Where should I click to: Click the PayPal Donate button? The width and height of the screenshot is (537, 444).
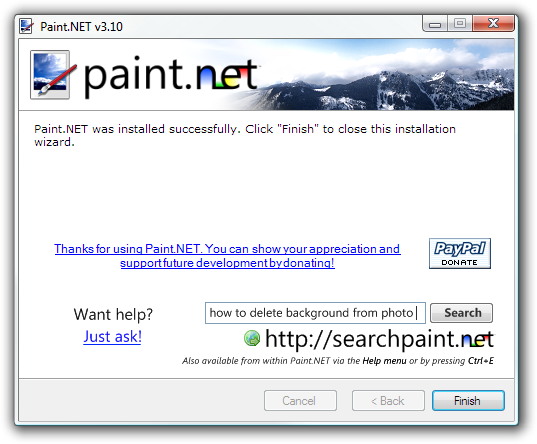(x=460, y=254)
